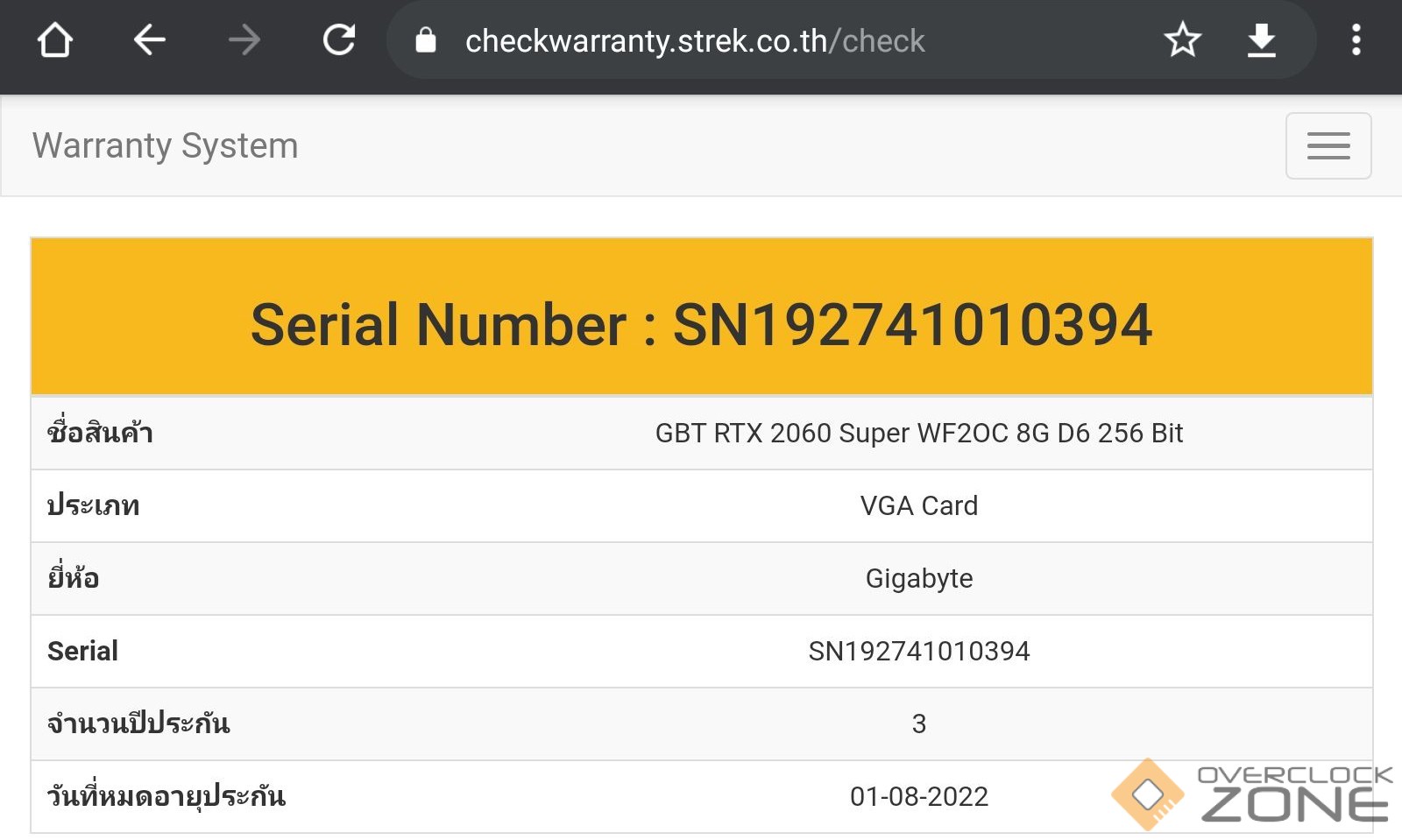This screenshot has width=1402, height=840.
Task: View site security via the padlock icon
Action: coord(426,40)
